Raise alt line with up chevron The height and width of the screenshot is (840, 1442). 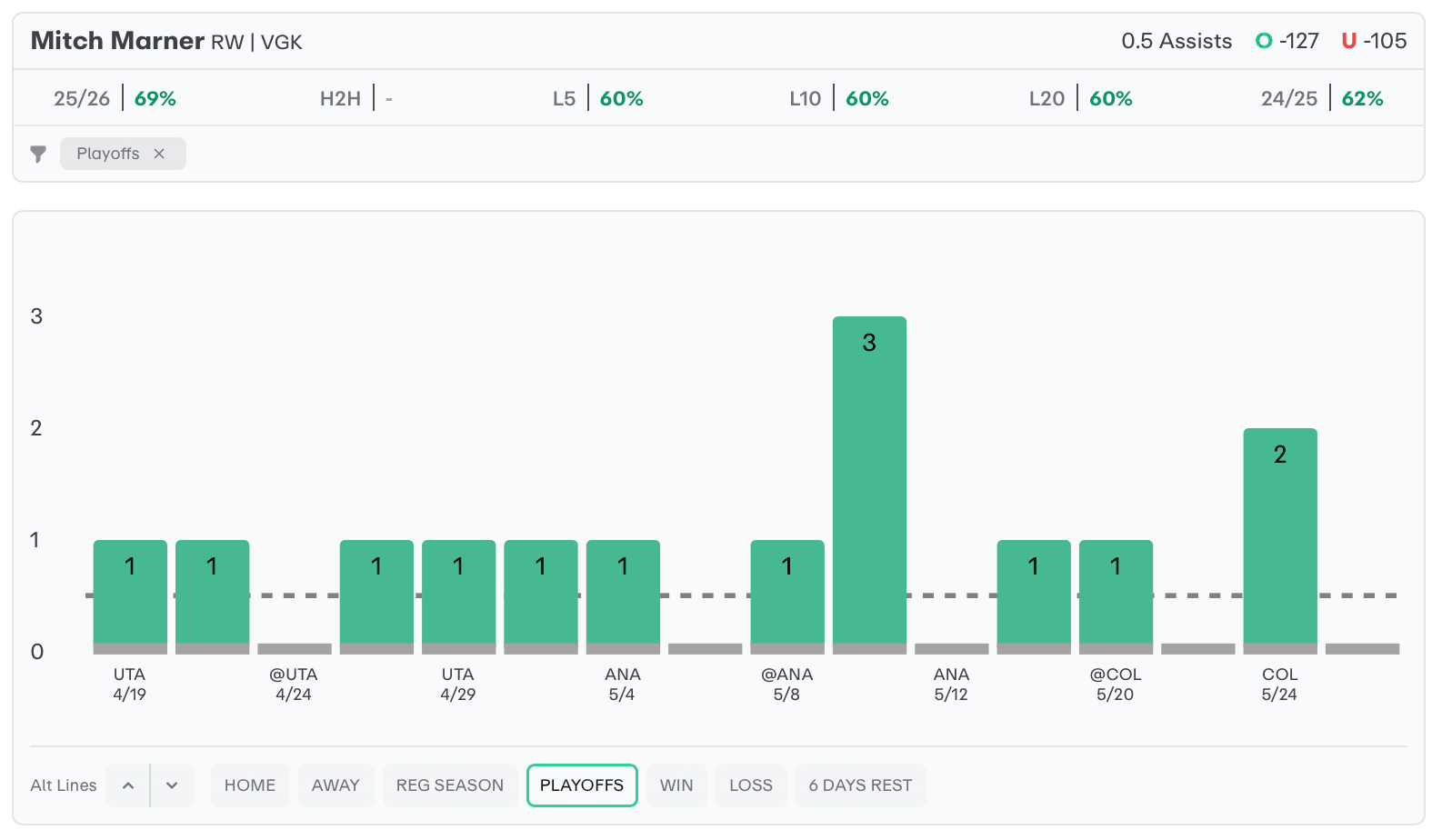click(128, 785)
